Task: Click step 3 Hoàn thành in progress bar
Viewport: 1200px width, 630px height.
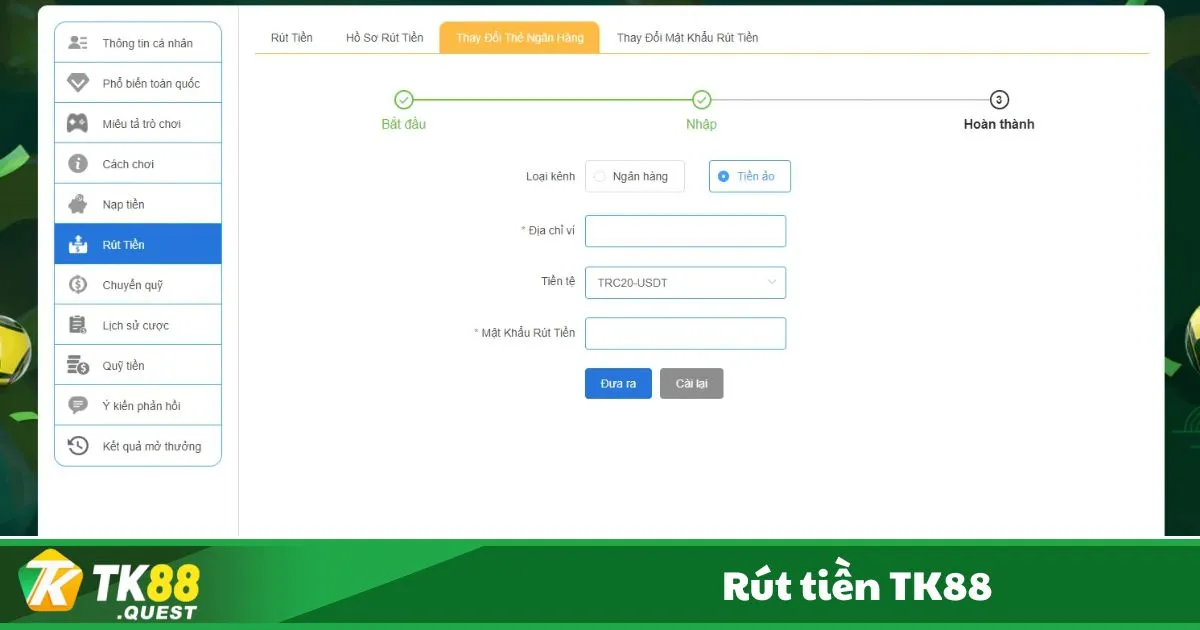Action: tap(998, 100)
